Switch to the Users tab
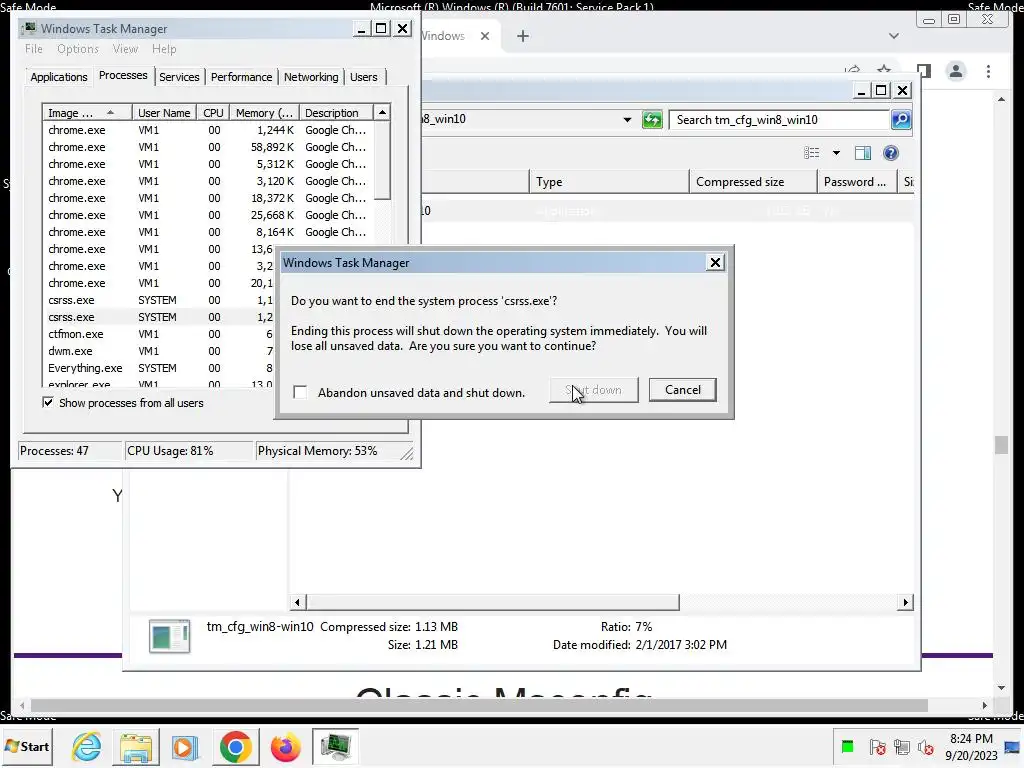Viewport: 1024px width, 768px height. point(364,77)
